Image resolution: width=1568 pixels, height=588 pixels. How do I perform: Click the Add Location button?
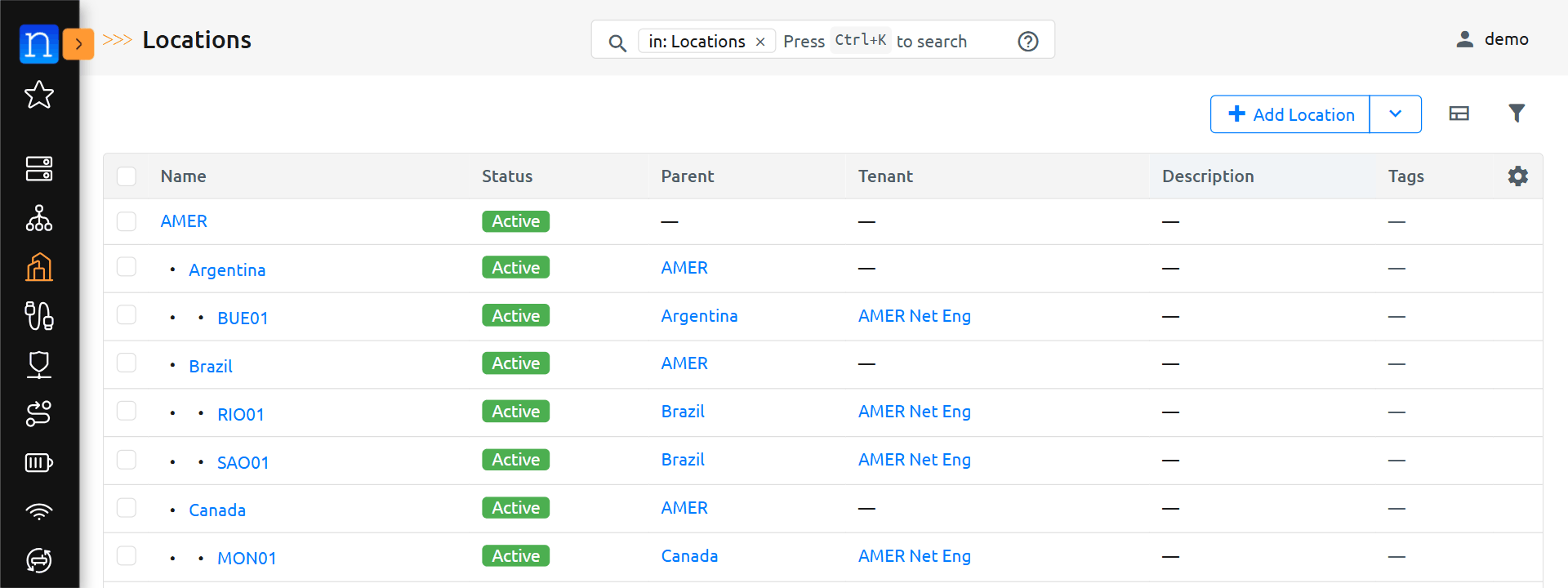(x=1290, y=114)
